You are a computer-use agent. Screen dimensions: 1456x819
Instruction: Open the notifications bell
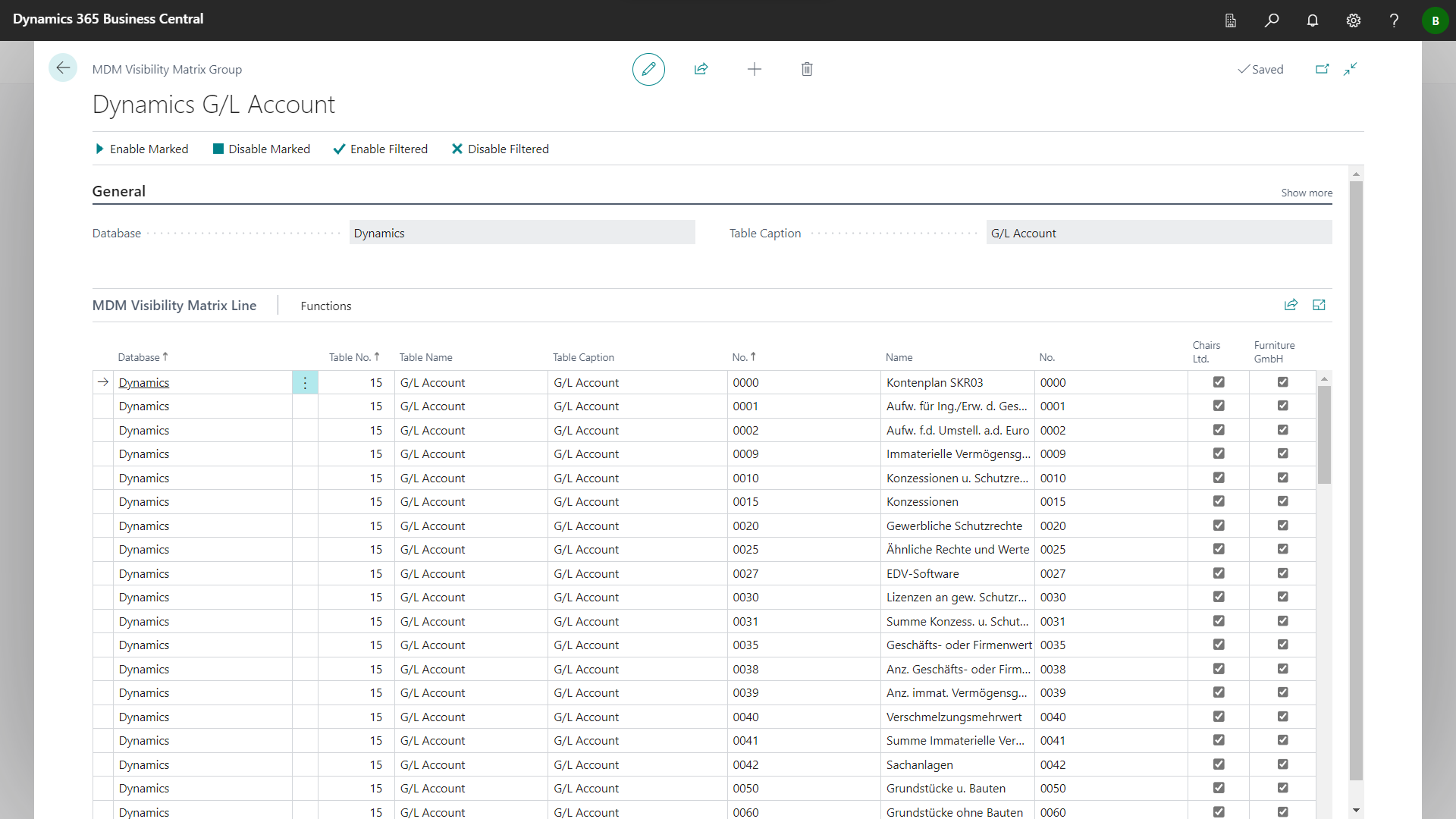tap(1313, 20)
